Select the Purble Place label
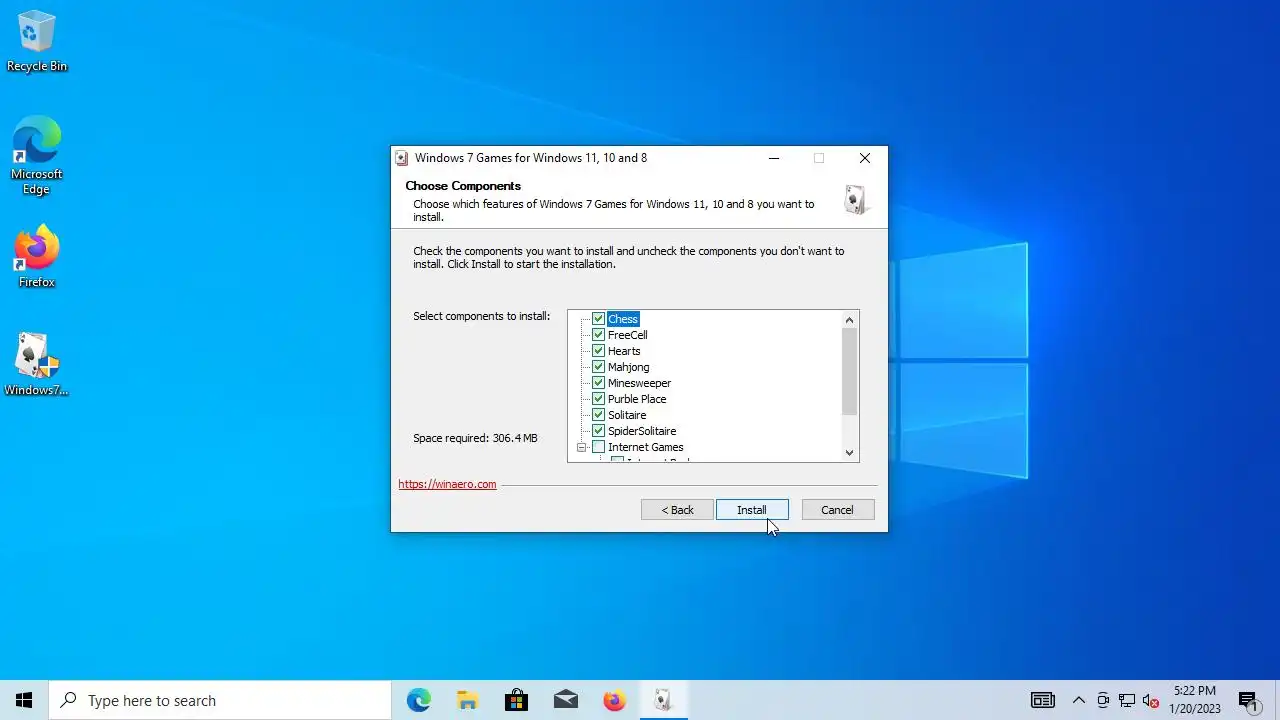1280x720 pixels. [637, 399]
